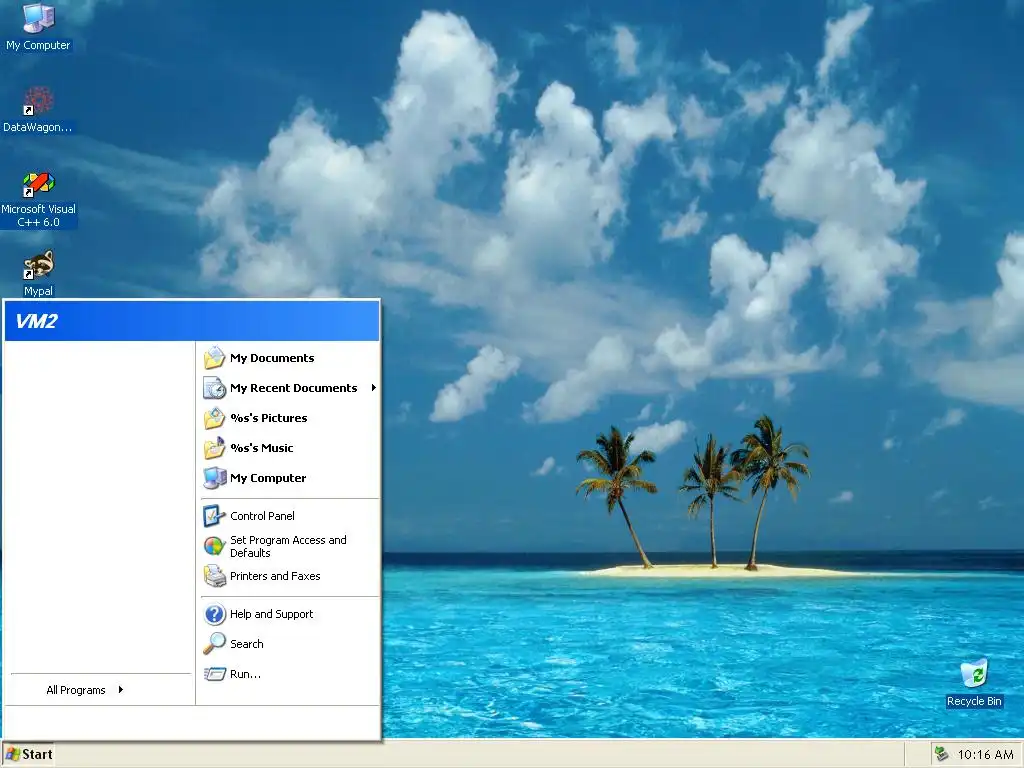The width and height of the screenshot is (1024, 768).
Task: Click the %s's Pictures folder icon
Action: click(214, 418)
